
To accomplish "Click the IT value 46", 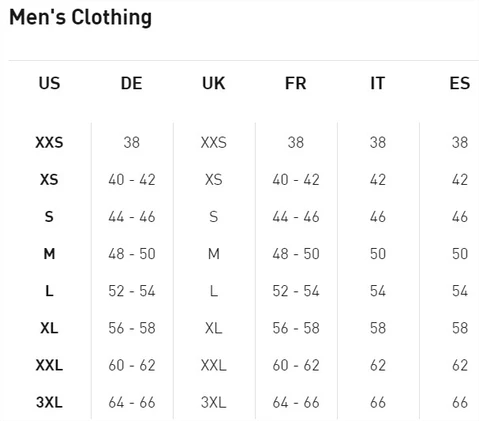I will click(378, 217).
